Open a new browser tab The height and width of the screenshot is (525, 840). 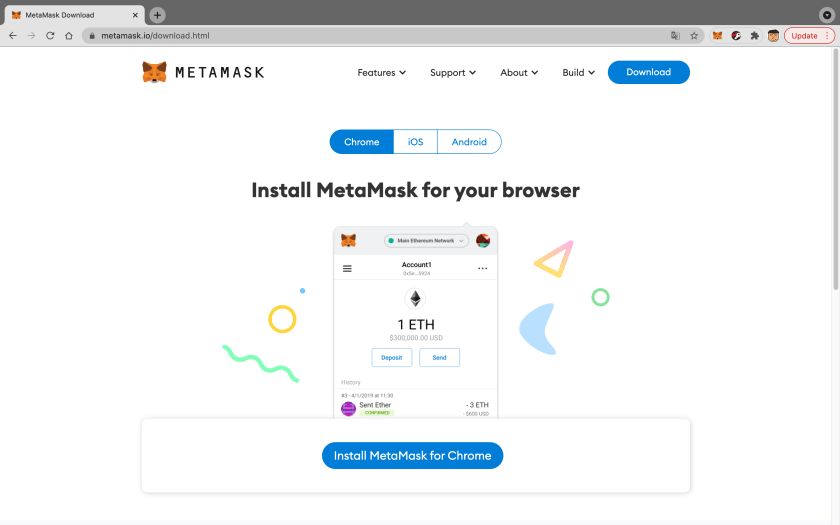(x=157, y=15)
